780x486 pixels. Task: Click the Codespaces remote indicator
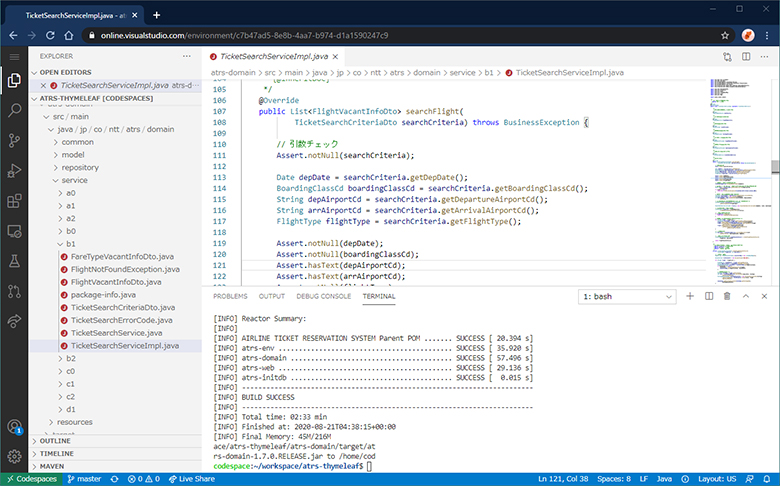[x=31, y=479]
